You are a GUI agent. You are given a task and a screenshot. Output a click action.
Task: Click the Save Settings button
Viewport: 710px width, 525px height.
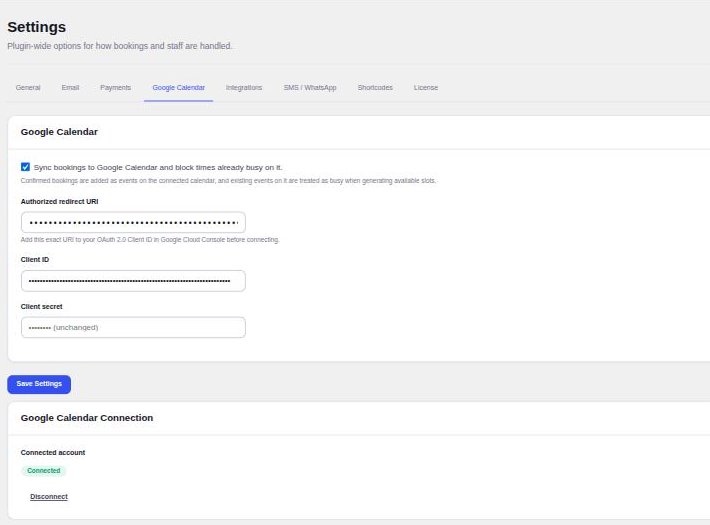(x=39, y=384)
